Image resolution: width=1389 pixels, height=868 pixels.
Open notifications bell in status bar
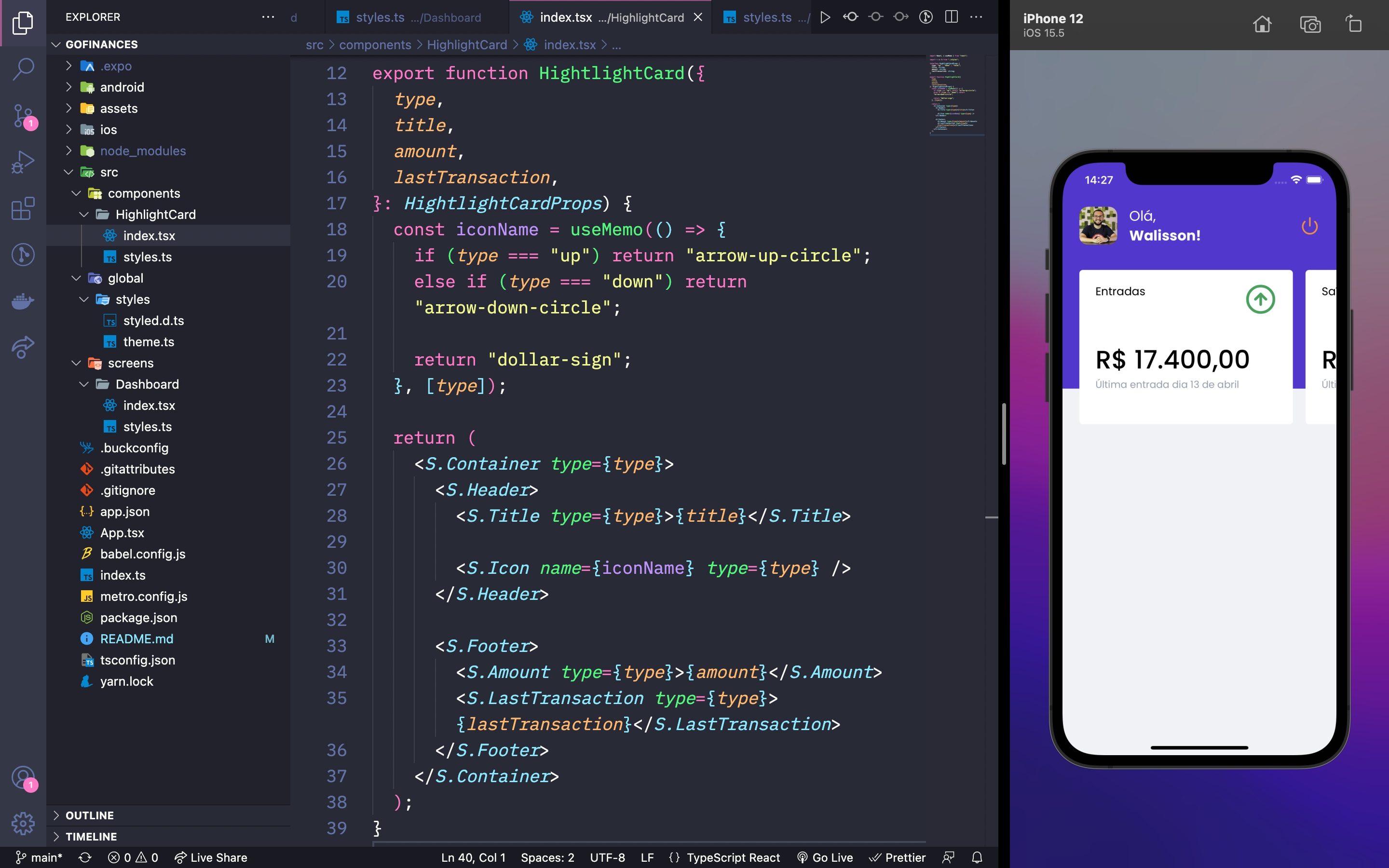tap(976, 857)
